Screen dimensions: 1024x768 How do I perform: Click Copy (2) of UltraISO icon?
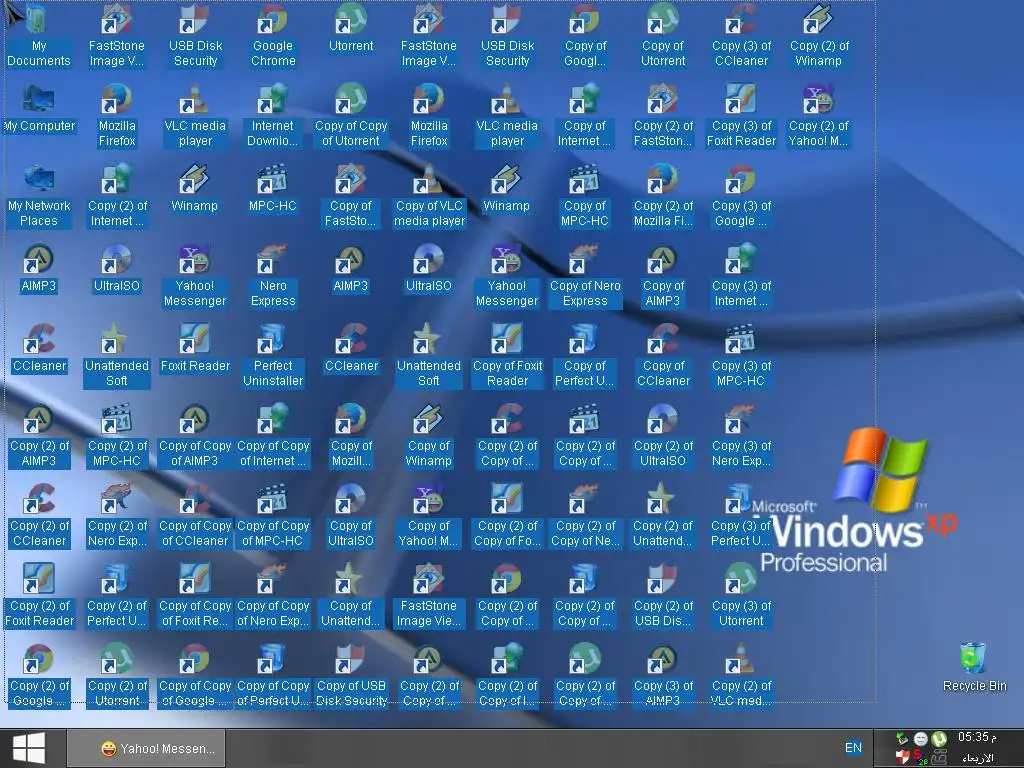pos(663,436)
